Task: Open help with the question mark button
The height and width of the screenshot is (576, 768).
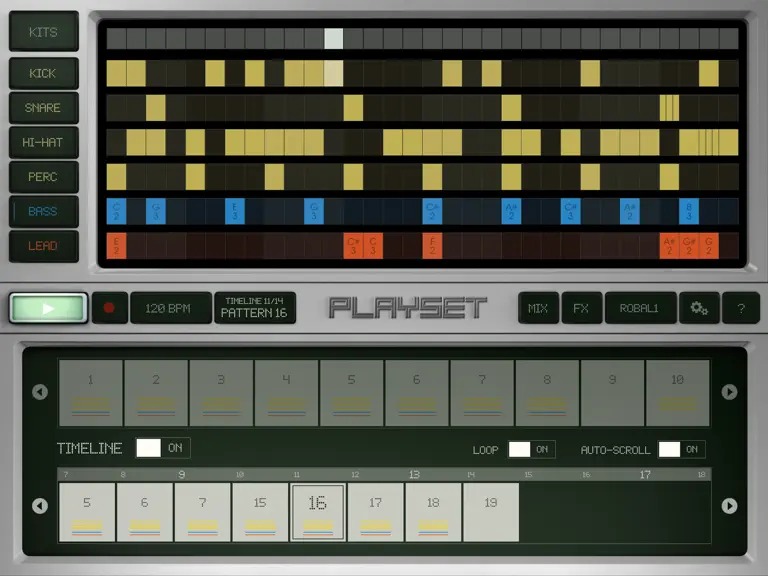Action: click(741, 308)
